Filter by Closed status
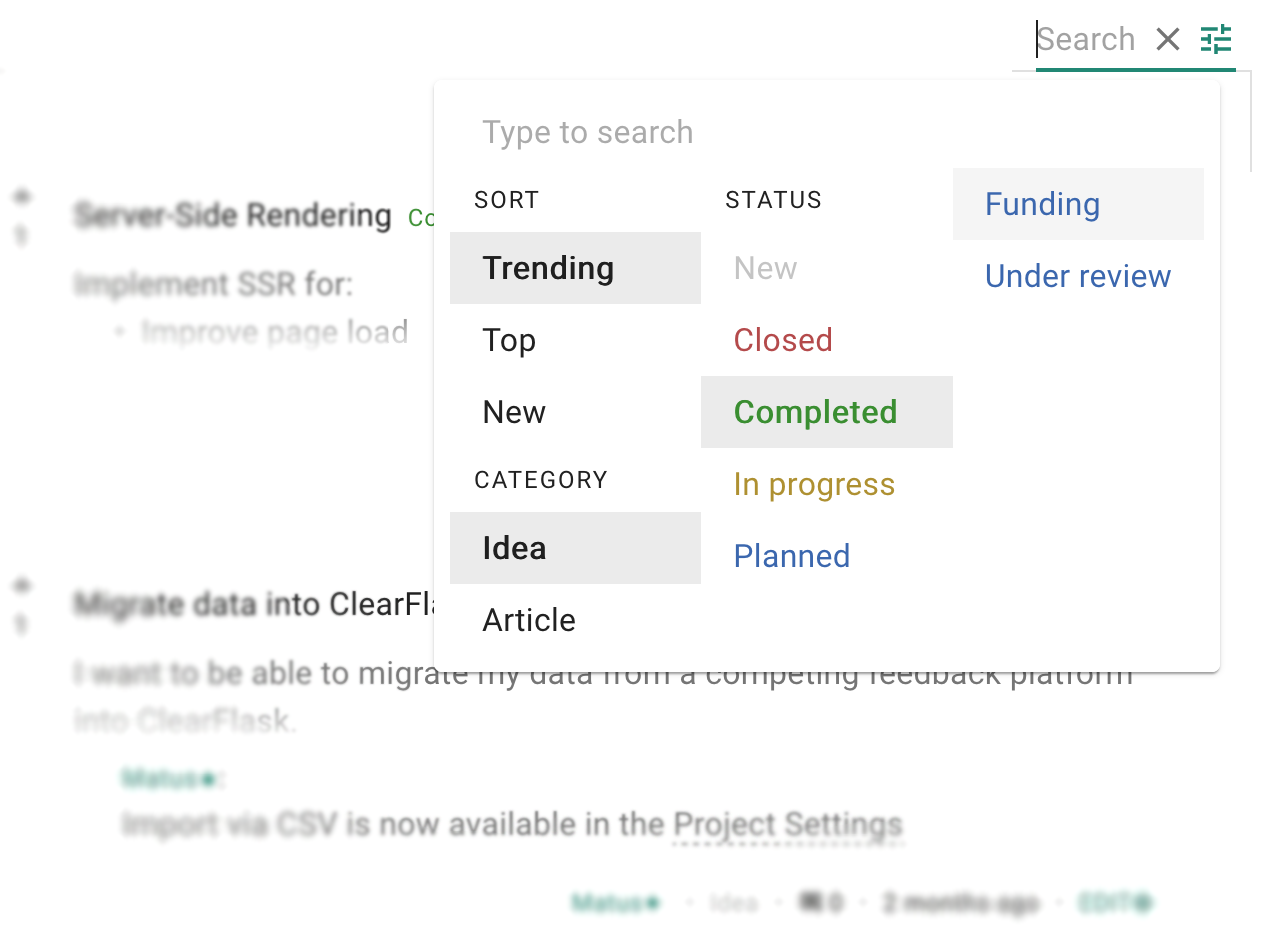Viewport: 1264px width, 932px height. (826, 340)
